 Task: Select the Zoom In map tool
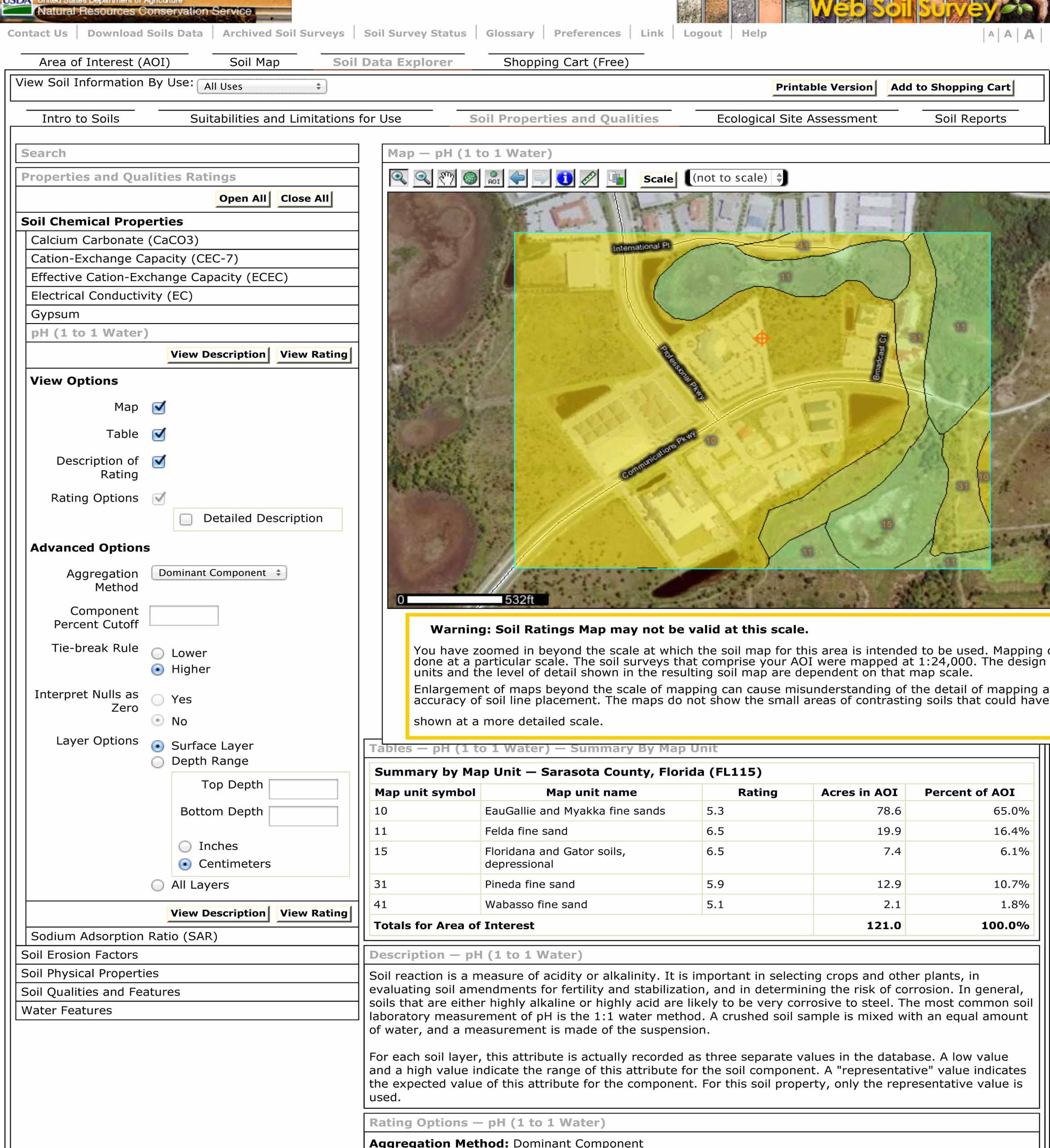tap(398, 178)
